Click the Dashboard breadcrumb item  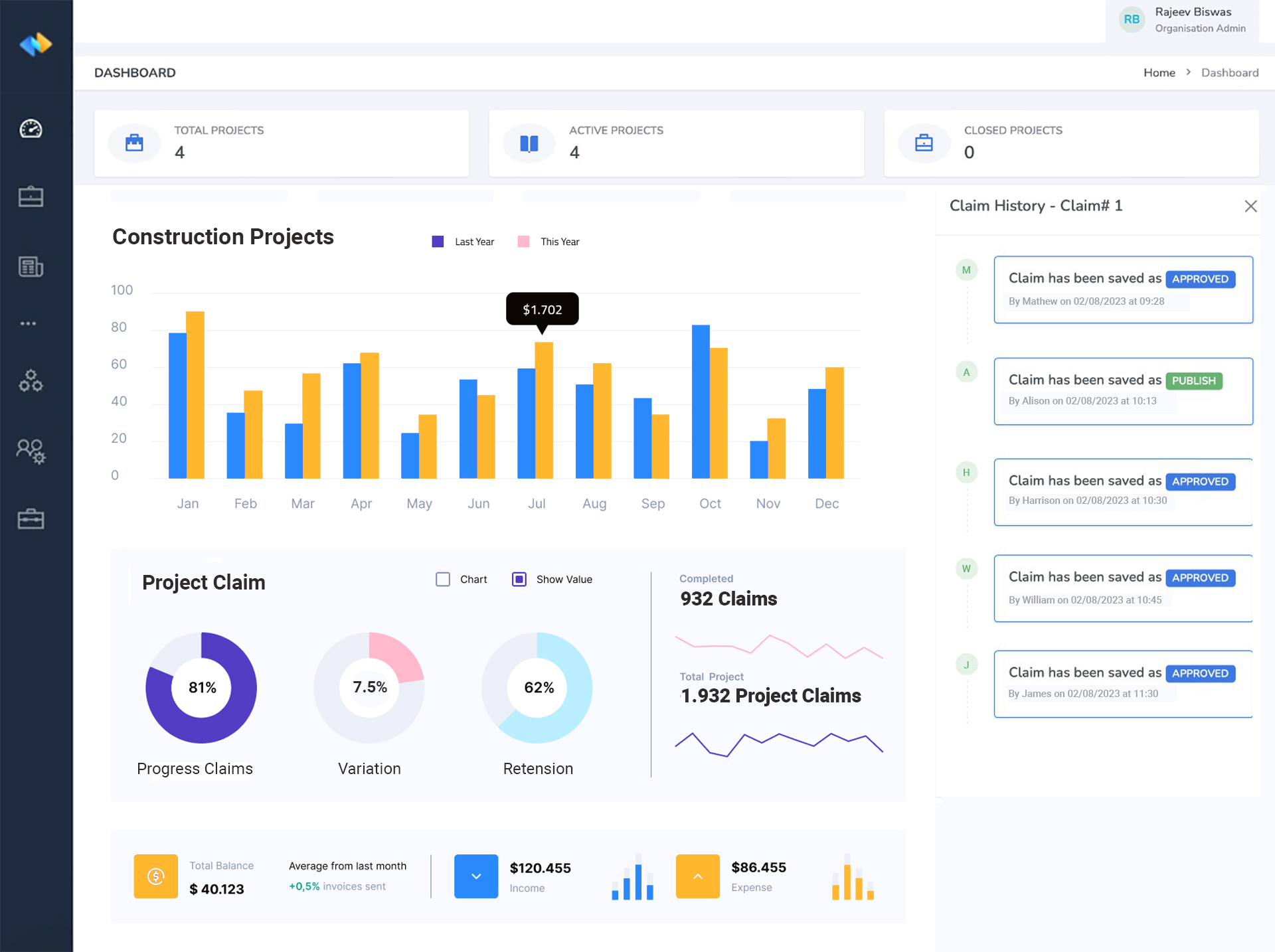point(1229,73)
